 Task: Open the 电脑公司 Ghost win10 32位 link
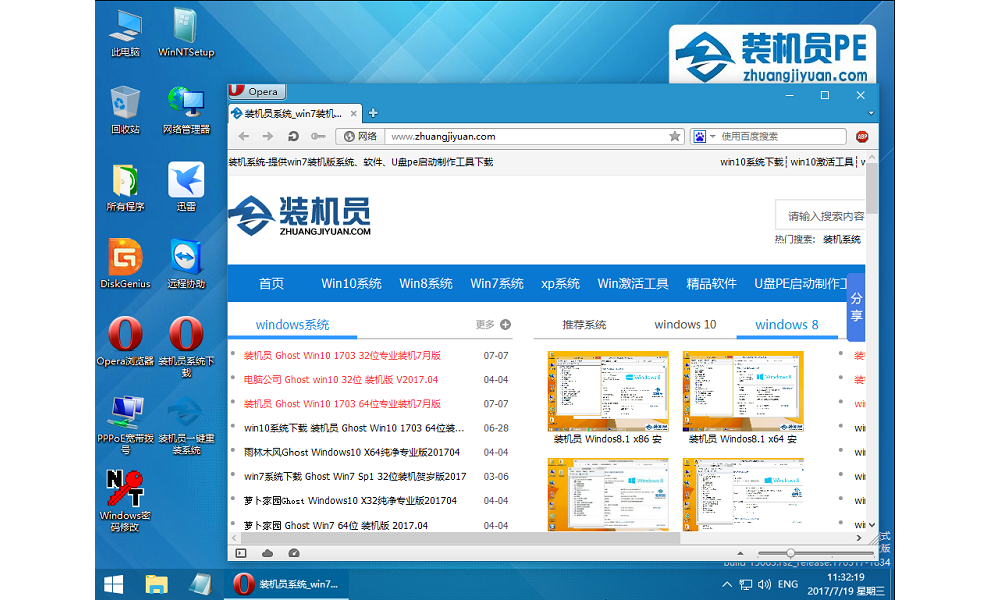click(x=341, y=380)
